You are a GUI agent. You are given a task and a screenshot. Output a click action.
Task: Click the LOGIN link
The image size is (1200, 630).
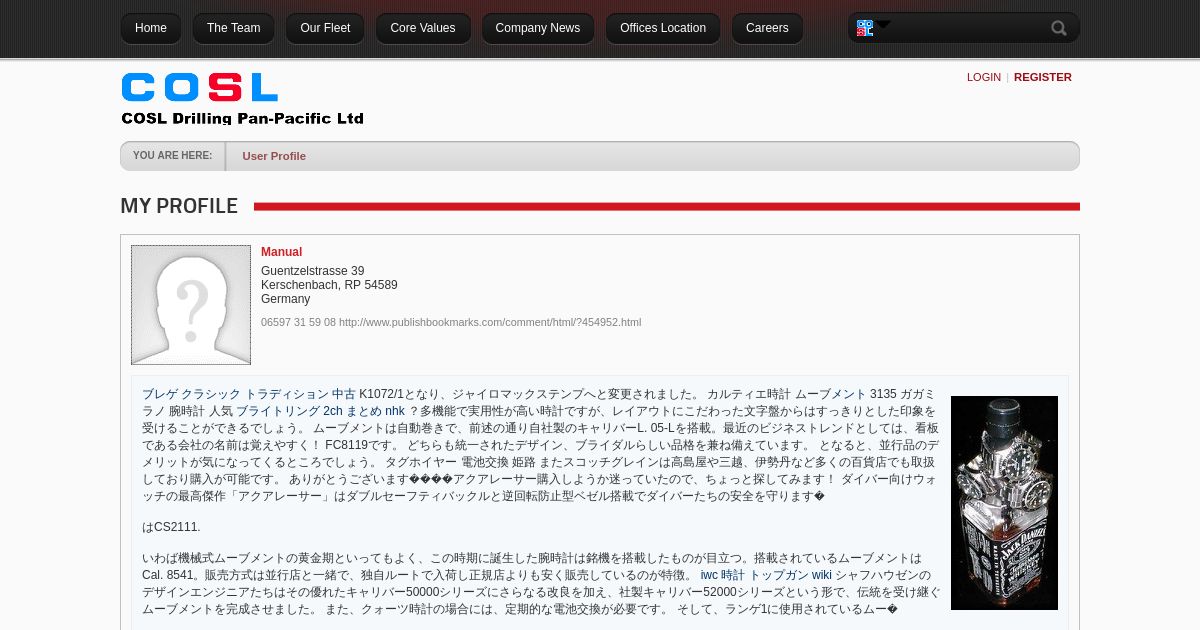click(x=984, y=77)
